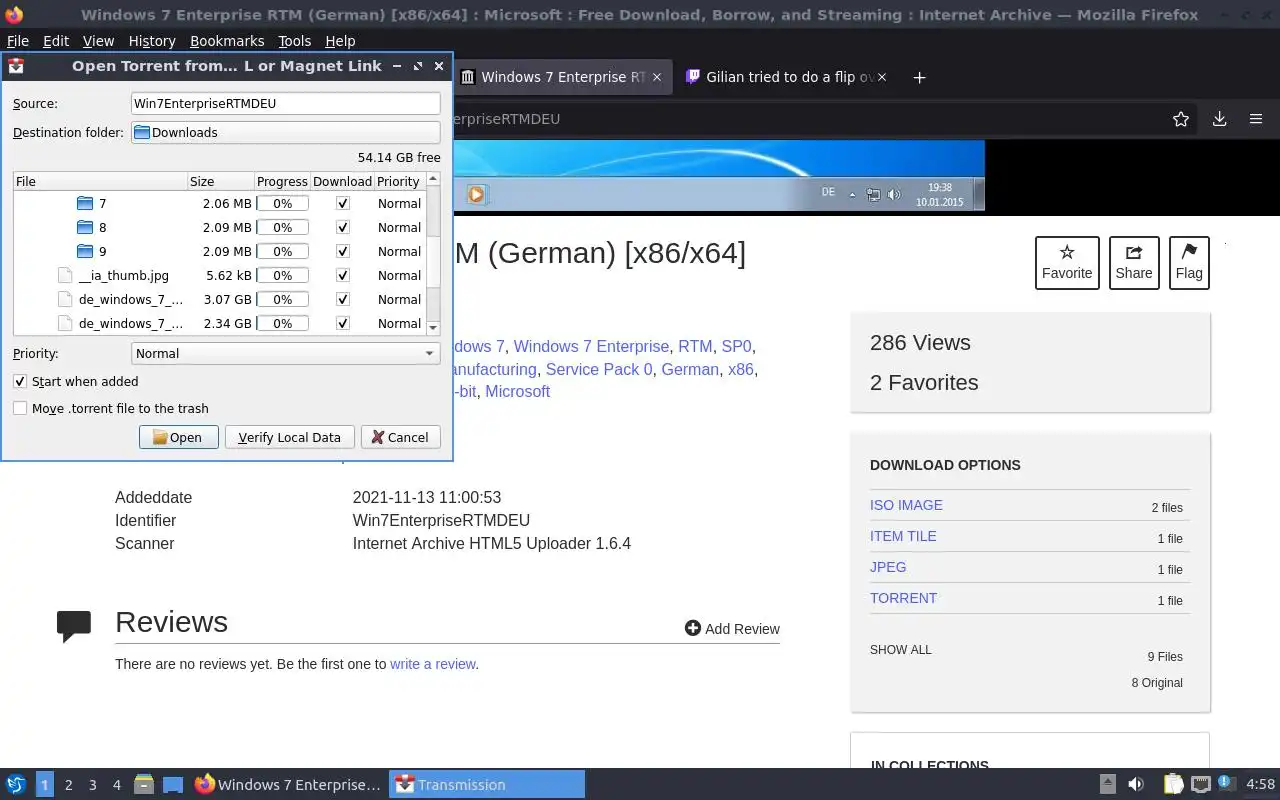Click the play icon in the screenshot preview
The image size is (1280, 800).
(x=476, y=194)
